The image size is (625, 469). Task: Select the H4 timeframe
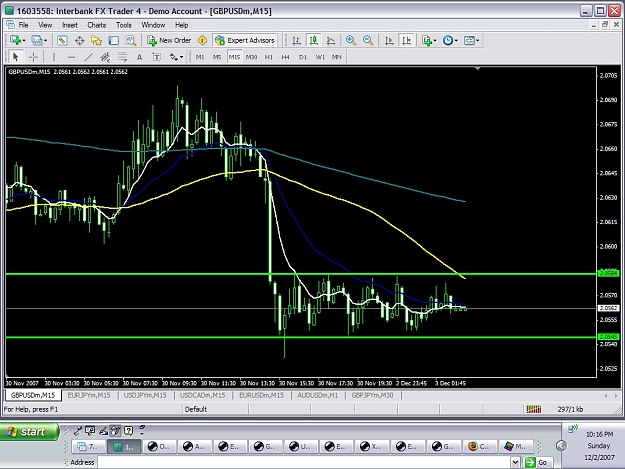(x=285, y=57)
